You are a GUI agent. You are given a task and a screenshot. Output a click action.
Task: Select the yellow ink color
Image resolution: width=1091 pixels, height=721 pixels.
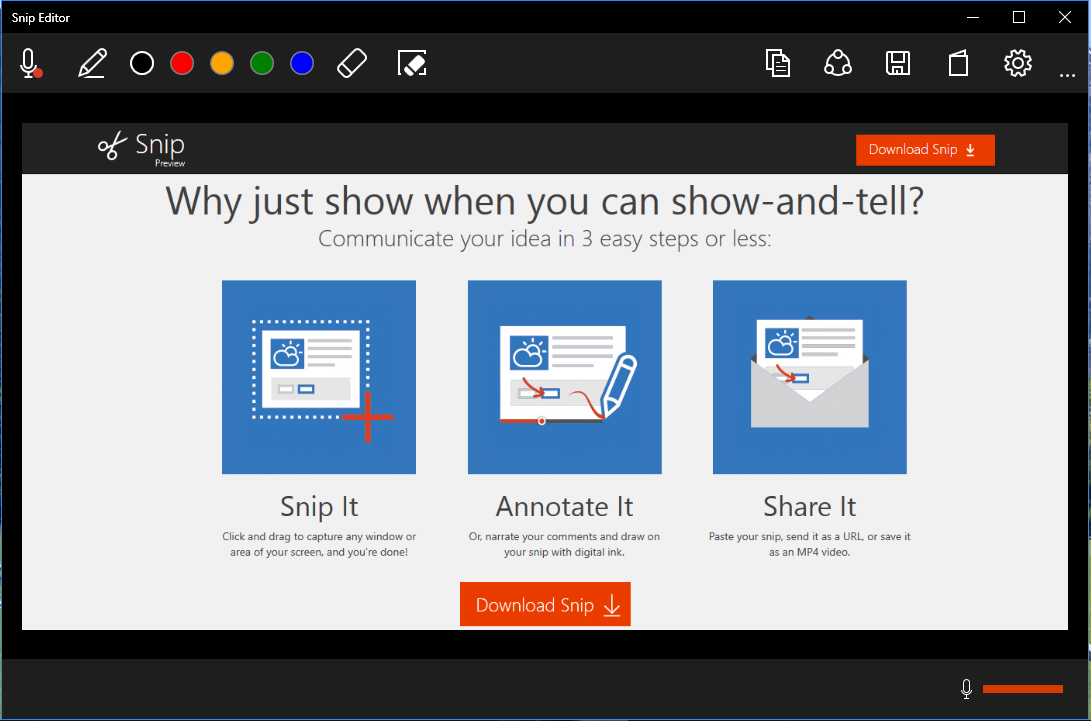221,62
